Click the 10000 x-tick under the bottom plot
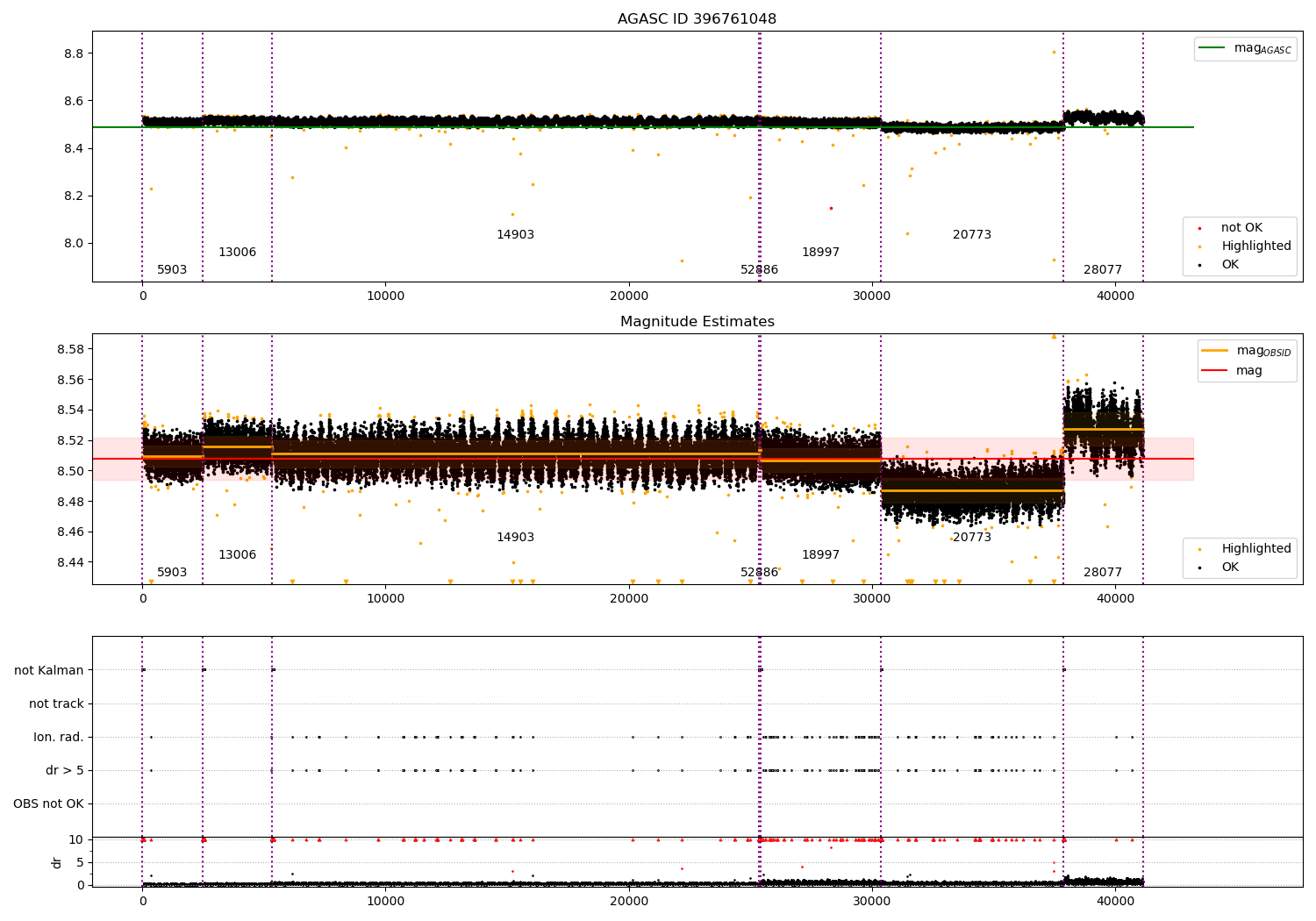Screen dimensions: 1316x921 [385, 902]
